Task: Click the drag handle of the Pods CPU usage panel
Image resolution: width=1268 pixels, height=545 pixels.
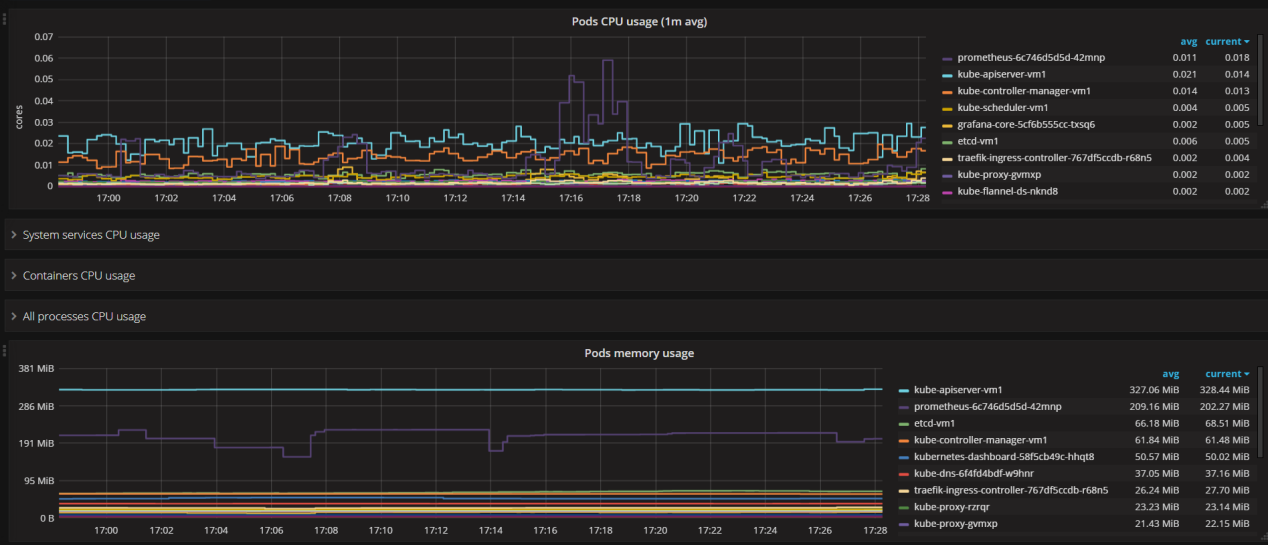Action: point(3,17)
